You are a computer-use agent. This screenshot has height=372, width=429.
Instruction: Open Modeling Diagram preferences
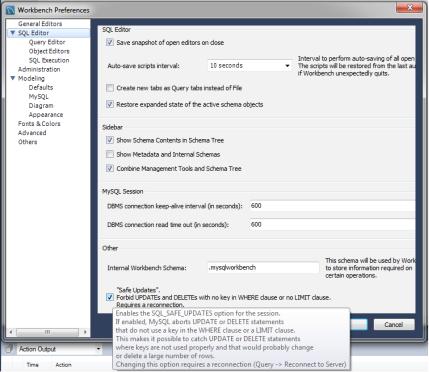tap(41, 106)
